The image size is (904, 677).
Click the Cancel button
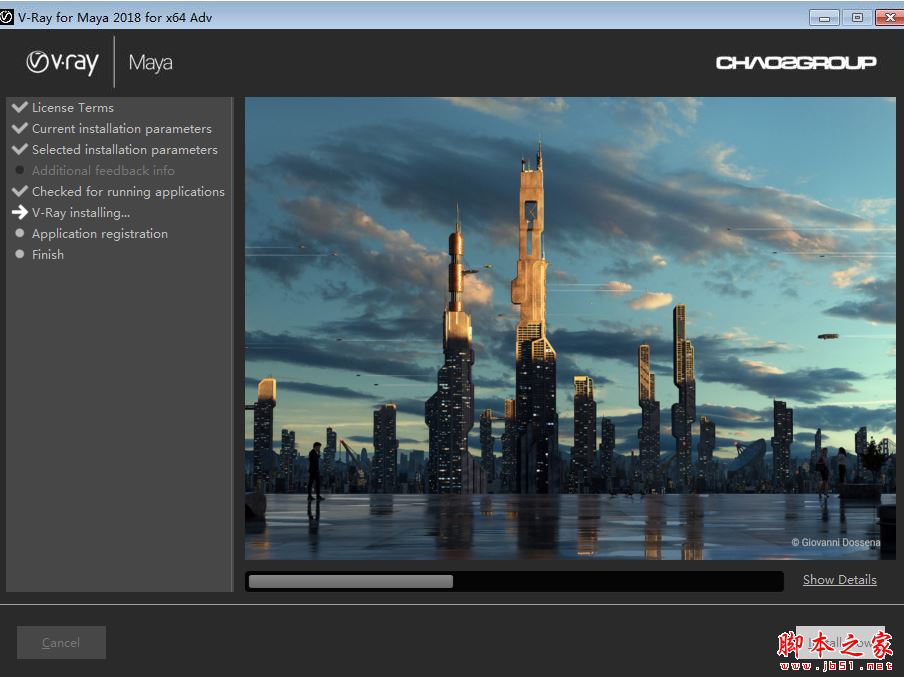61,642
